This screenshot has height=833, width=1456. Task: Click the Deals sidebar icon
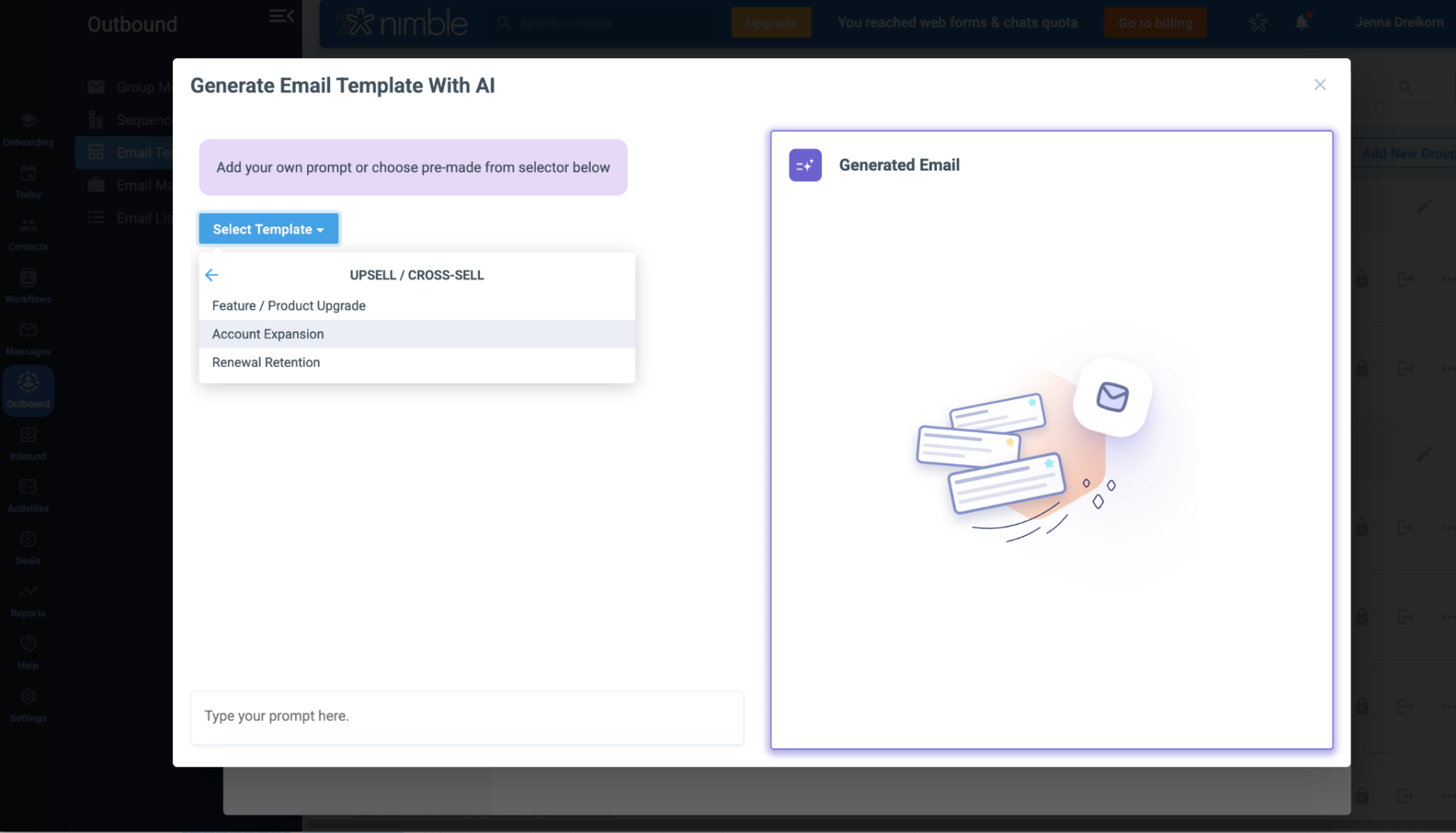click(x=28, y=547)
